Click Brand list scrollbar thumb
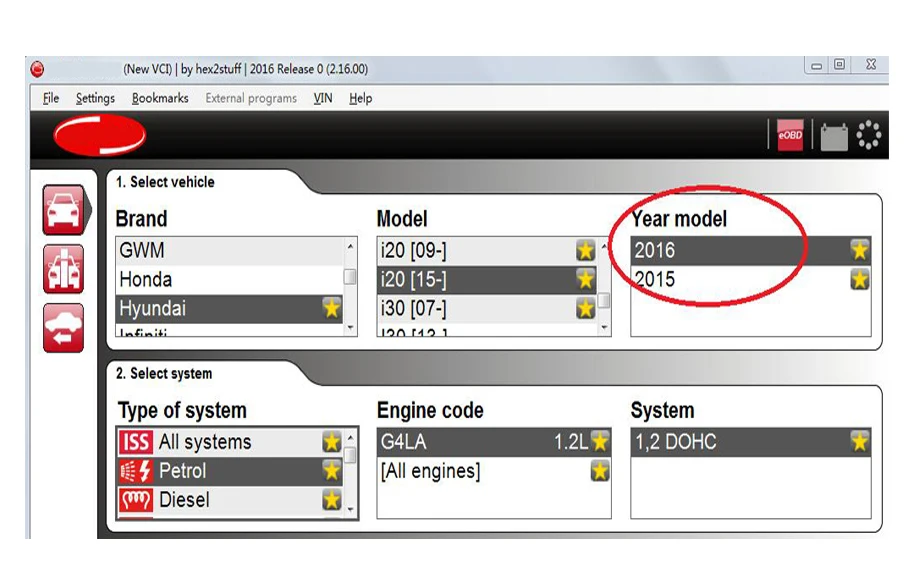This screenshot has width=917, height=581. (350, 277)
